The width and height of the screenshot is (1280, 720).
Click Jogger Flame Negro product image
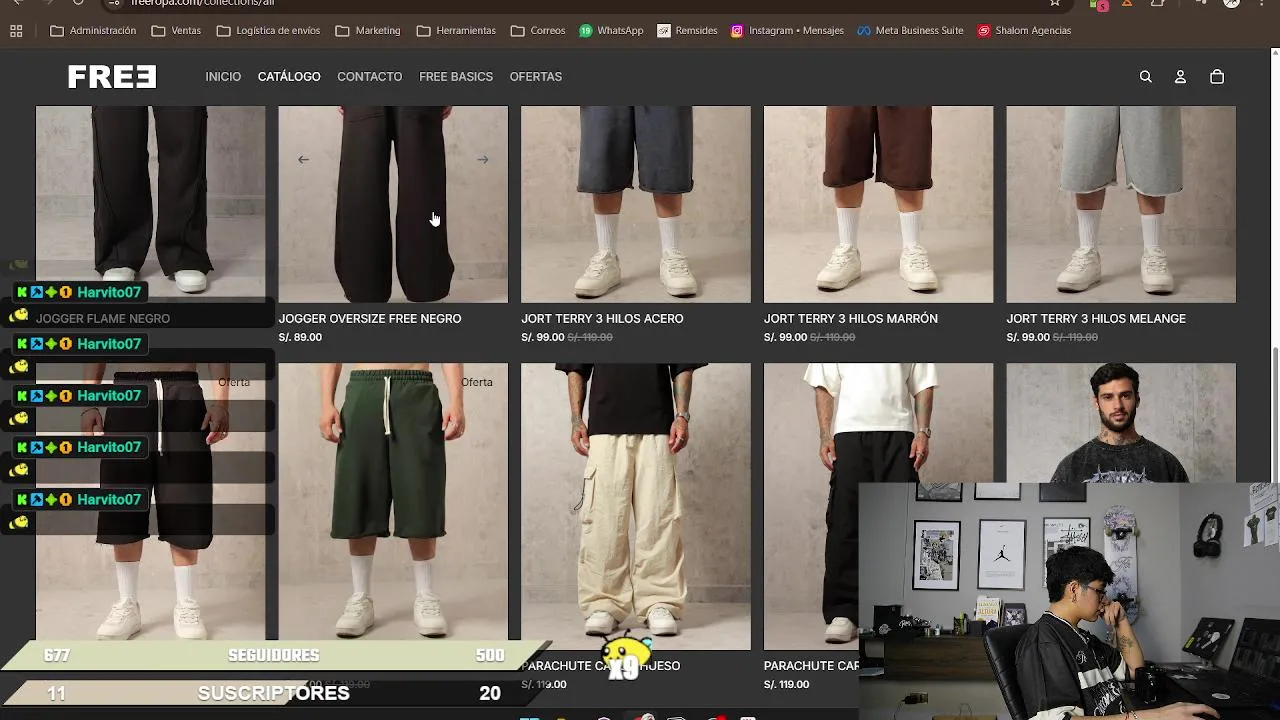pos(151,204)
